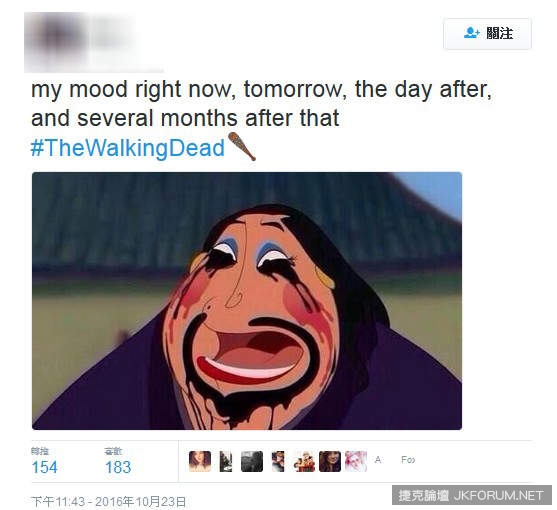
Task: Open the sixth liker avatar of dark-haired woman
Action: click(x=330, y=461)
